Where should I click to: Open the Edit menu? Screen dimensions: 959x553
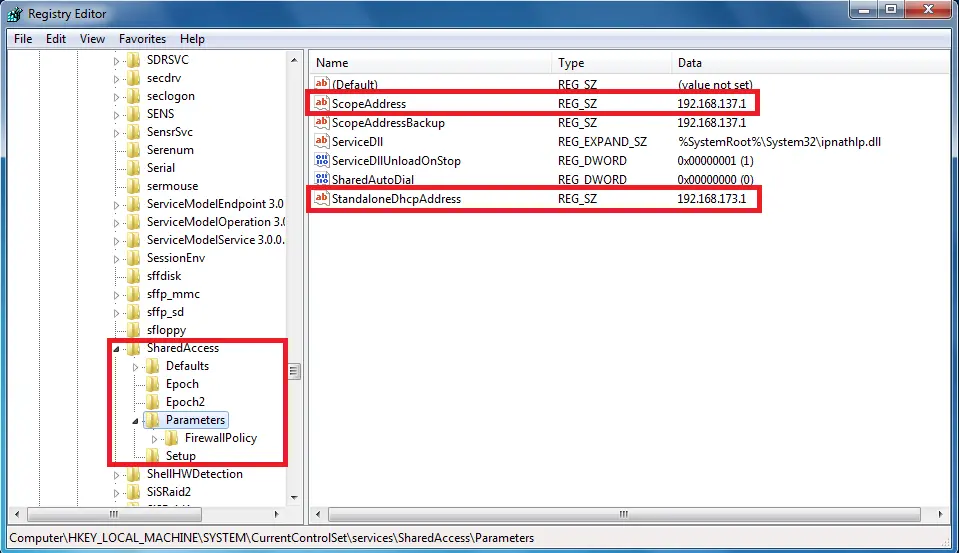coord(56,39)
